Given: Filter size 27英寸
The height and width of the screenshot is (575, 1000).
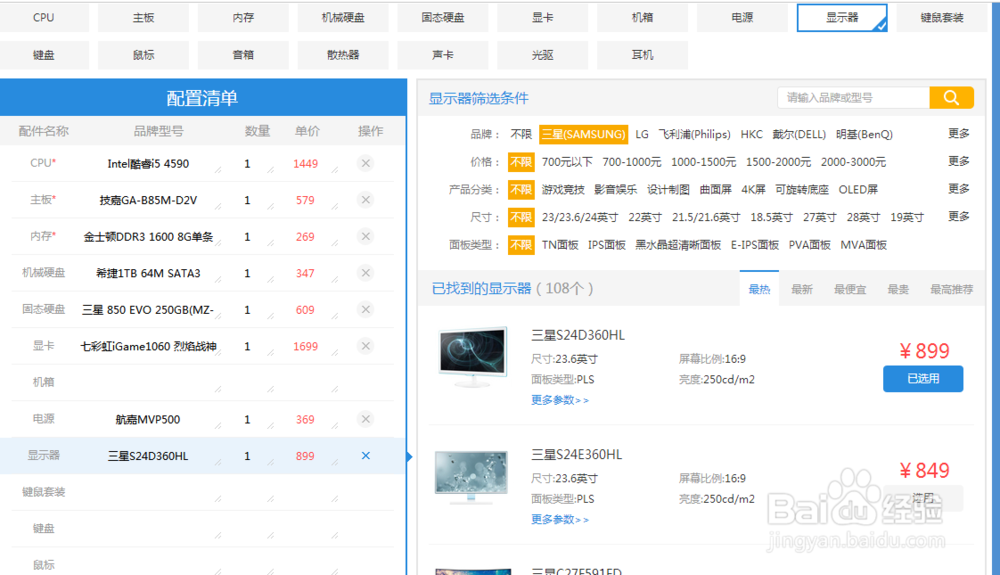Looking at the screenshot, I should 820,217.
